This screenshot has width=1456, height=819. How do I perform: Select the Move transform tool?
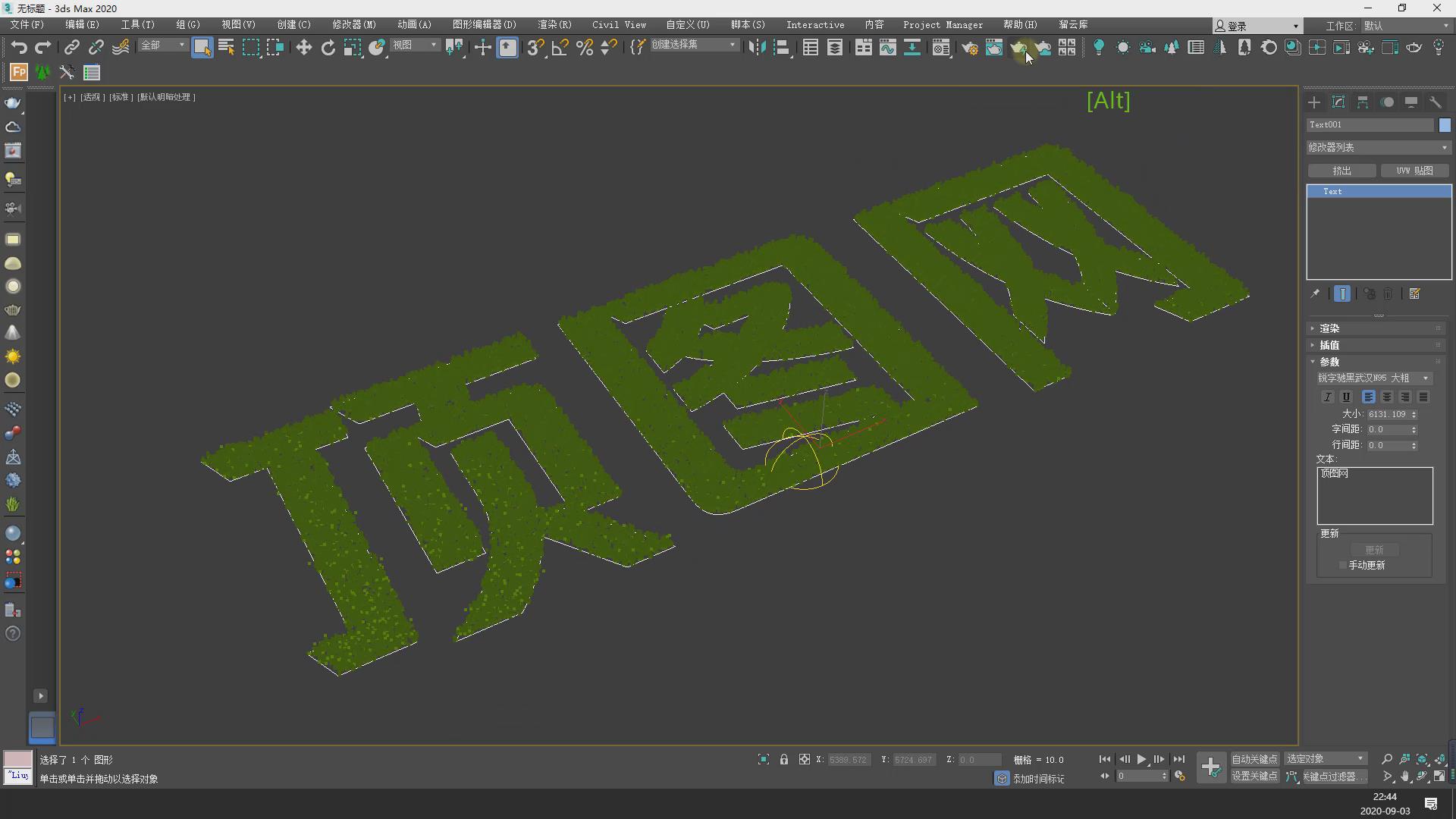(x=303, y=48)
